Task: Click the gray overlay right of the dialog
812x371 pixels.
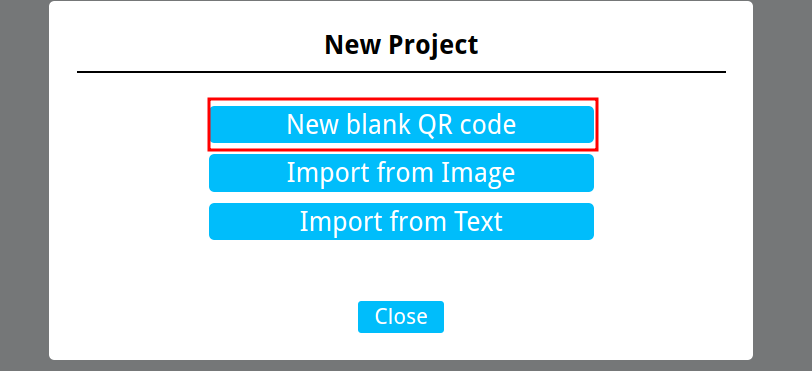Action: pos(782,186)
